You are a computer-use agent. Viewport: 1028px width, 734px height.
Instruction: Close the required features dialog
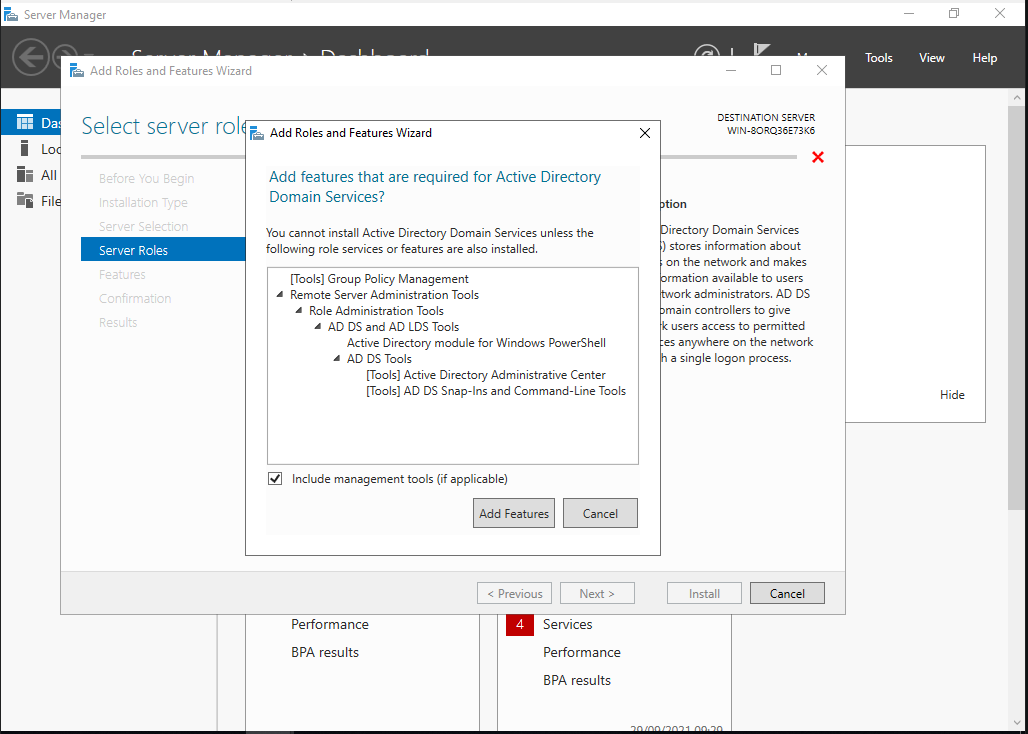coord(644,133)
